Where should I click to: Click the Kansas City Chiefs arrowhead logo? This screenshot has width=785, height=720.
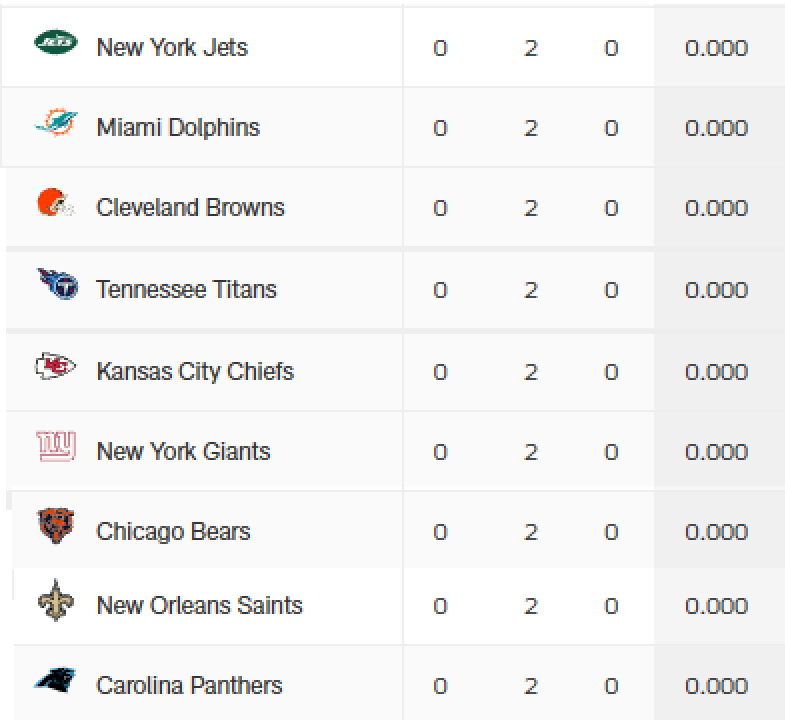click(x=56, y=366)
